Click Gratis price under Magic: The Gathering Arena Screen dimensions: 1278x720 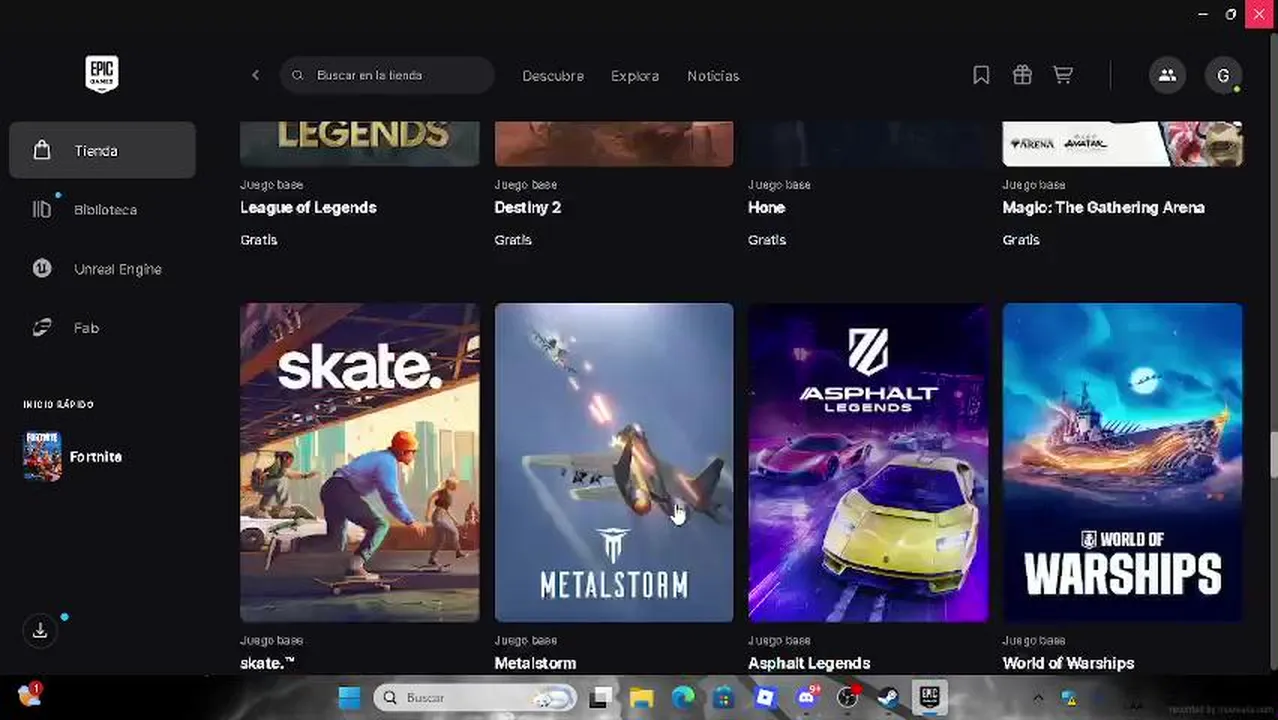click(x=1021, y=240)
